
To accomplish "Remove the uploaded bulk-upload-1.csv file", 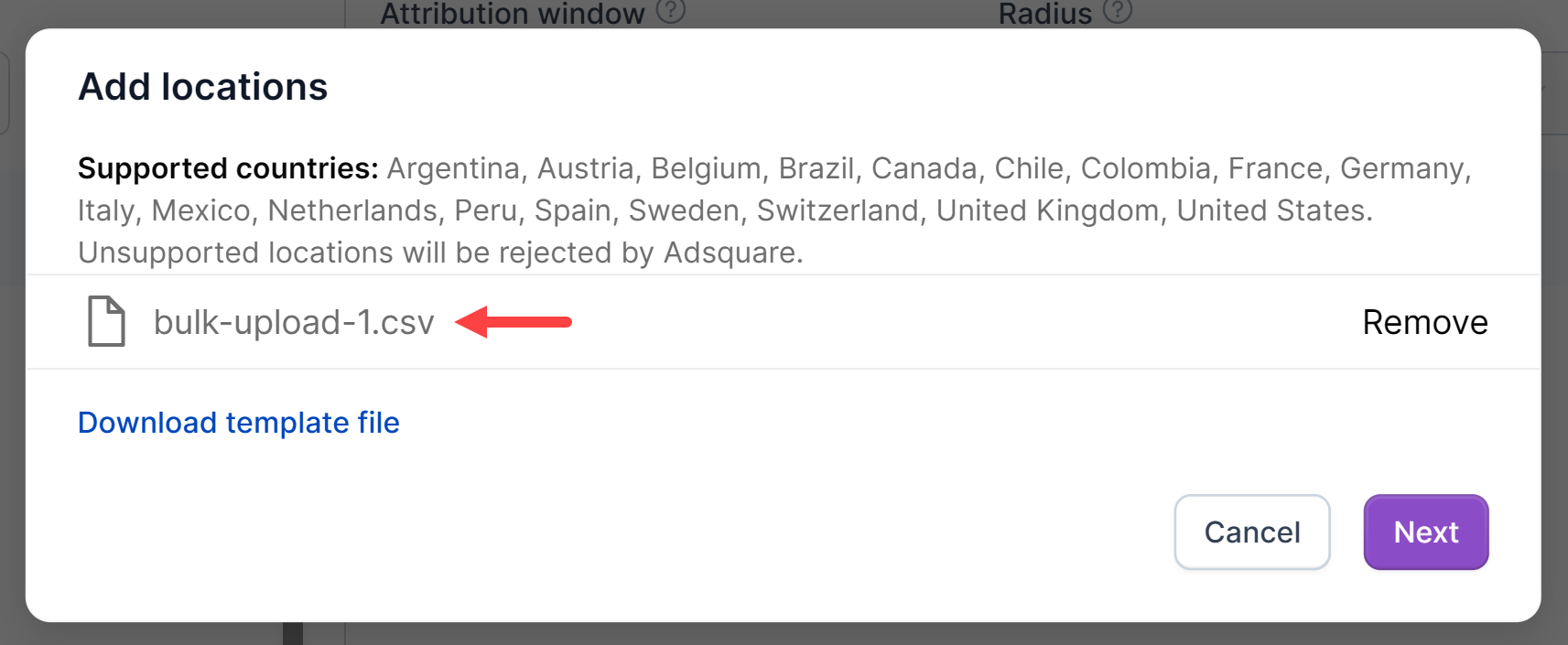I will [1424, 322].
